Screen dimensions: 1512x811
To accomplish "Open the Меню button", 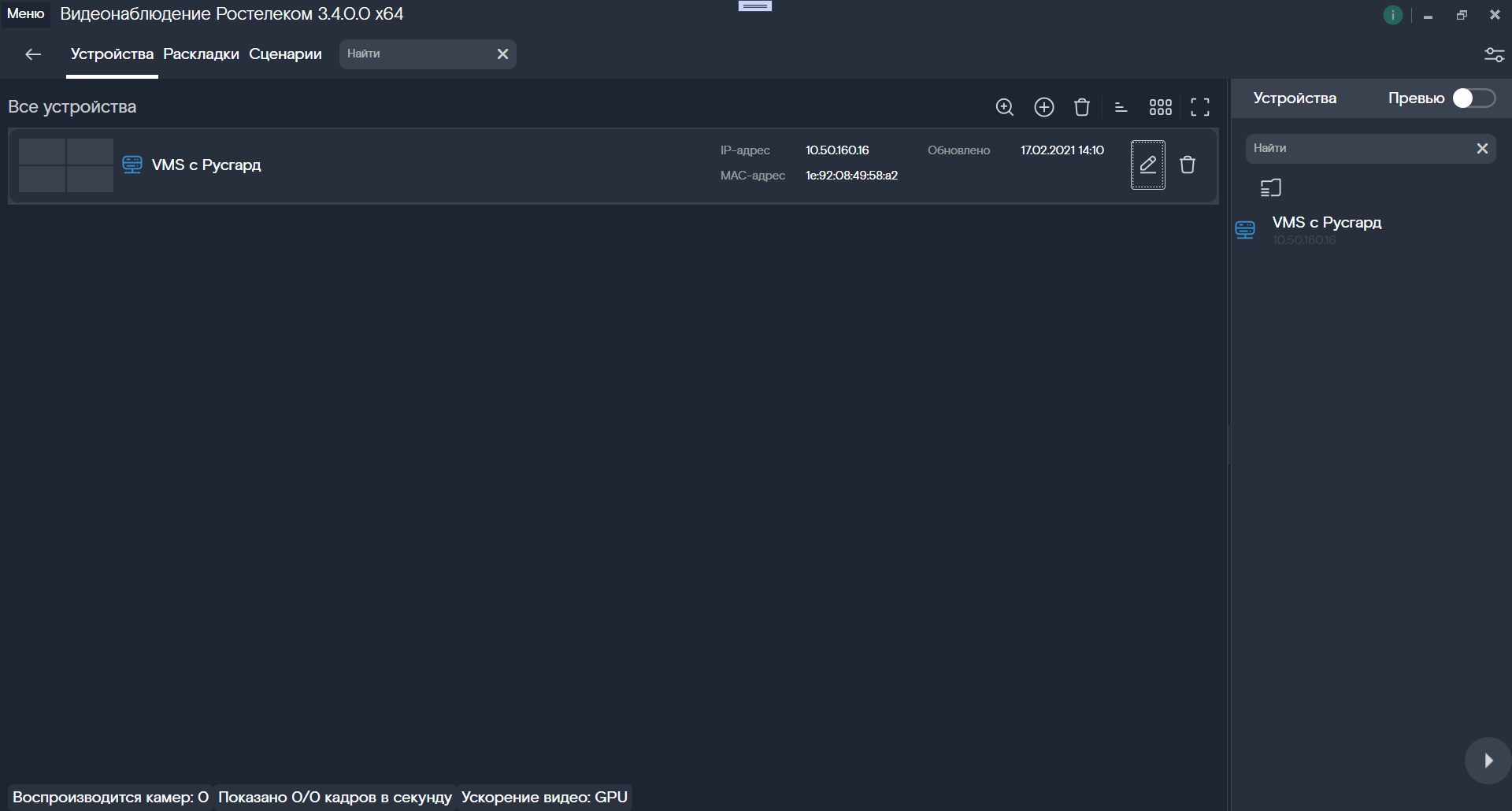I will 26,13.
